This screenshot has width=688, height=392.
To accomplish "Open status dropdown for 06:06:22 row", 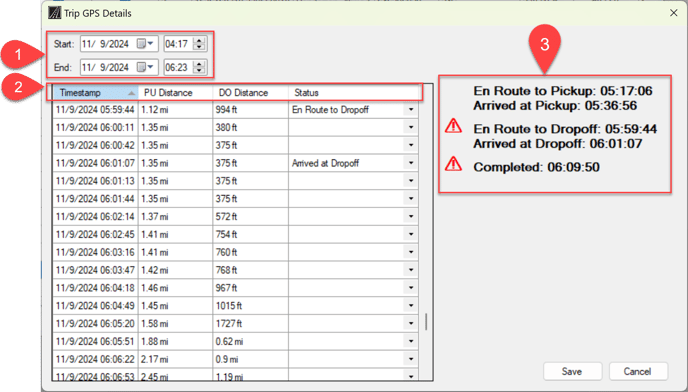I will (411, 359).
